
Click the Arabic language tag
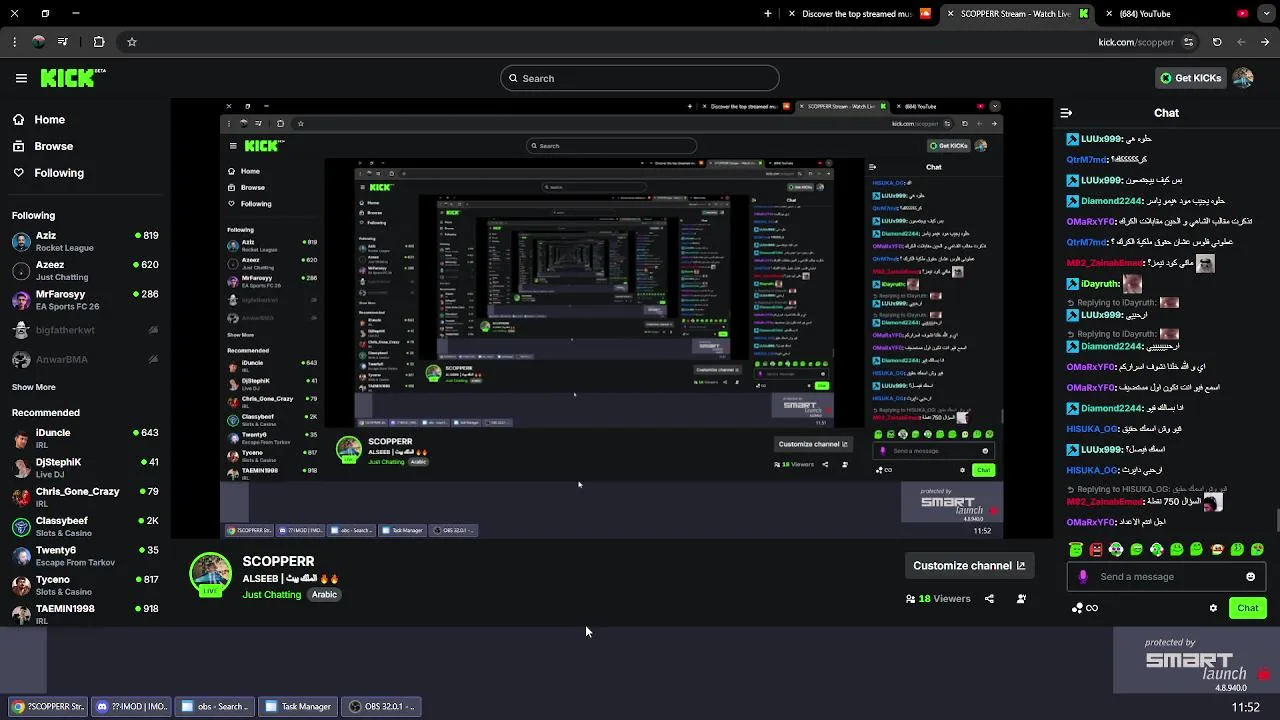point(324,594)
